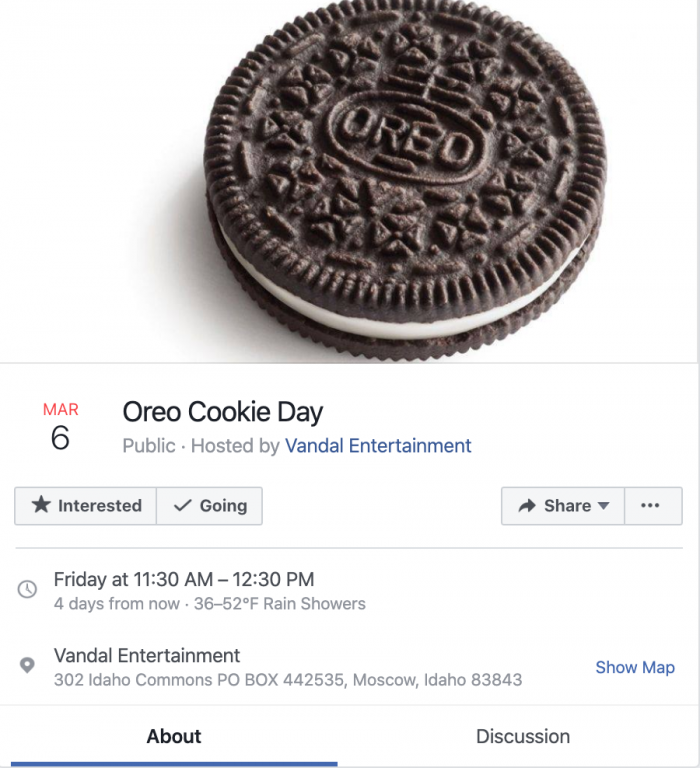Expand the Share dropdown caret
The height and width of the screenshot is (768, 700).
pos(604,506)
